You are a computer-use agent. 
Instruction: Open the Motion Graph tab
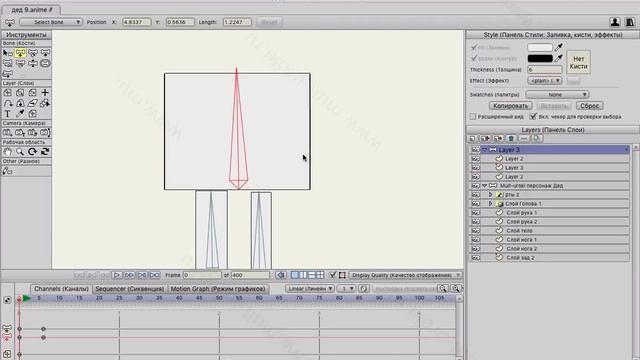click(218, 289)
